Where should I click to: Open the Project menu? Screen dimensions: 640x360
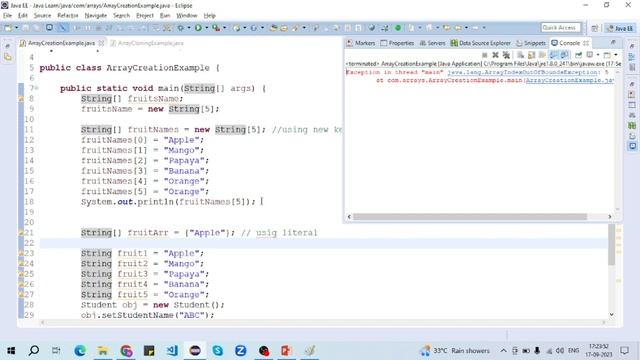coord(145,16)
